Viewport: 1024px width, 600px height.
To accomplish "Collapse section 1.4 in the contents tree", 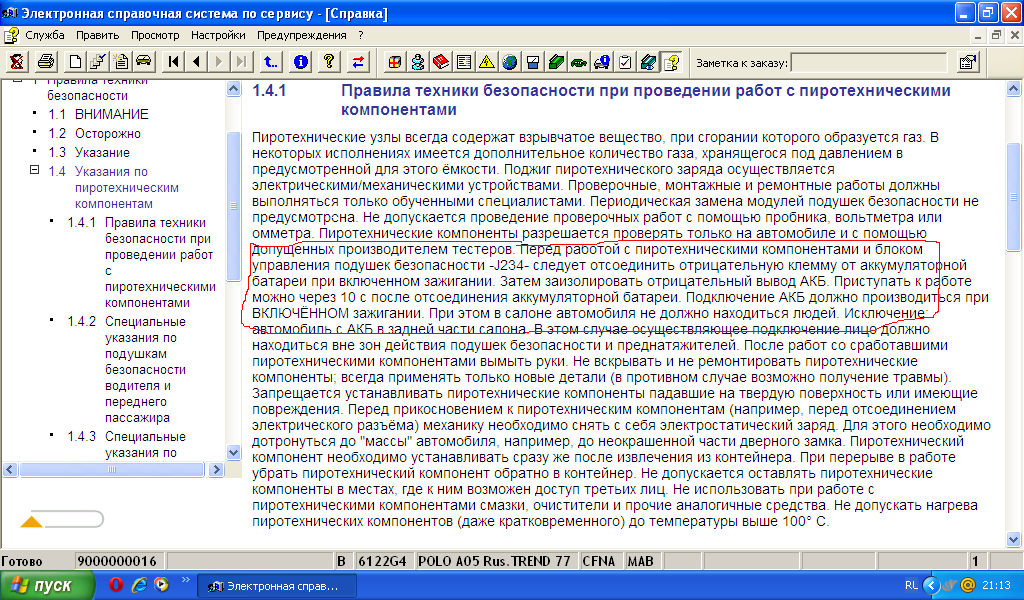I will [34, 171].
